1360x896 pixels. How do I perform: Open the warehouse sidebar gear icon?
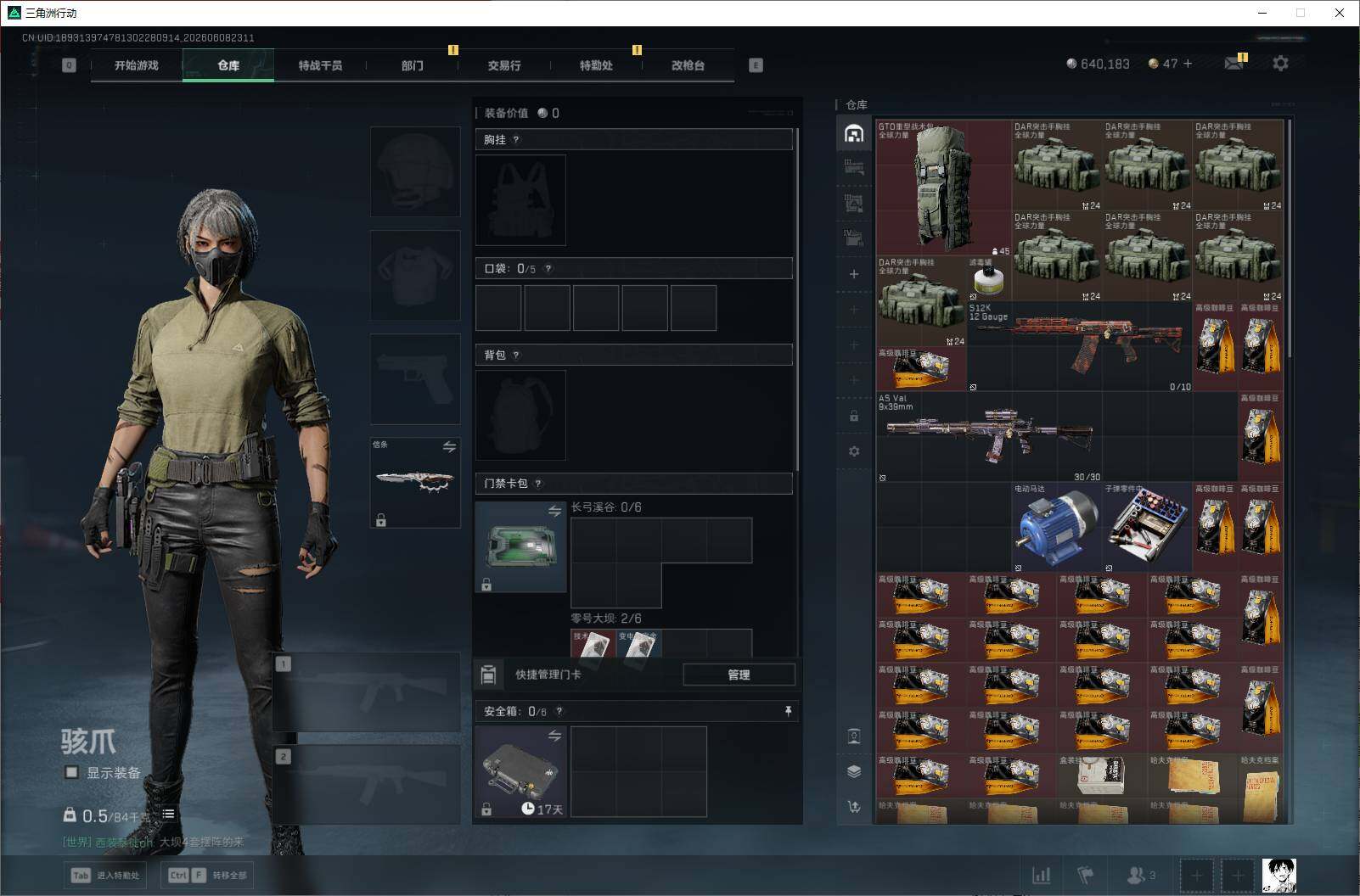point(854,451)
